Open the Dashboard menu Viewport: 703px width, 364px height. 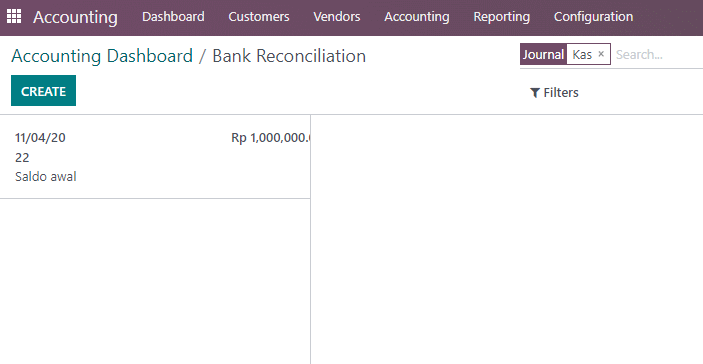pyautogui.click(x=173, y=17)
